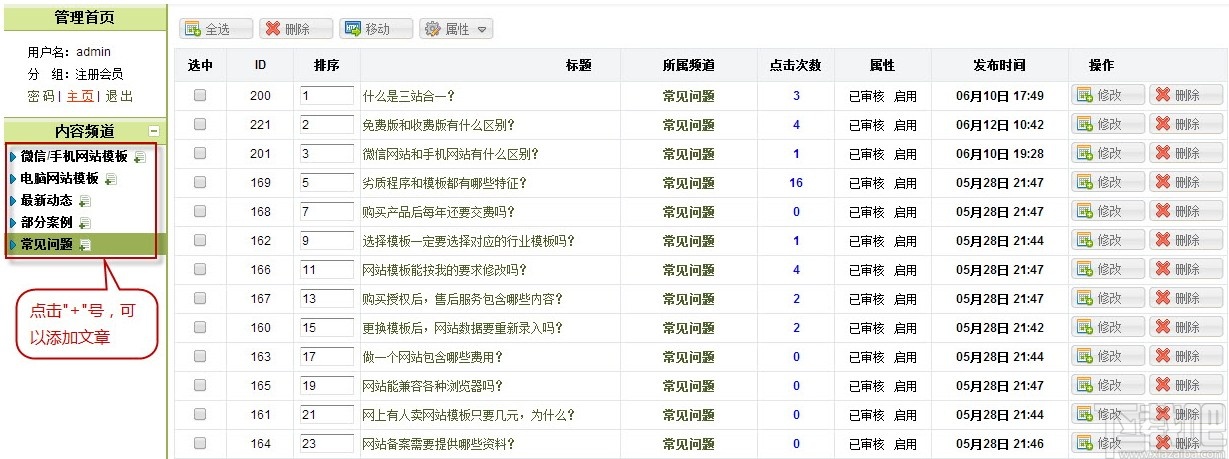Click the 主页 link in user panel
Viewport: 1229px width, 459px height.
click(x=80, y=96)
